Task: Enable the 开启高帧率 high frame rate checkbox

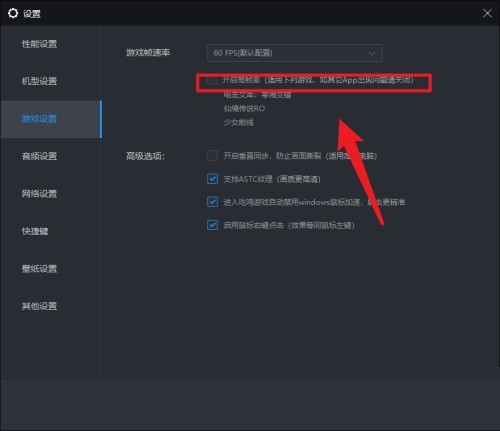Action: click(212, 80)
